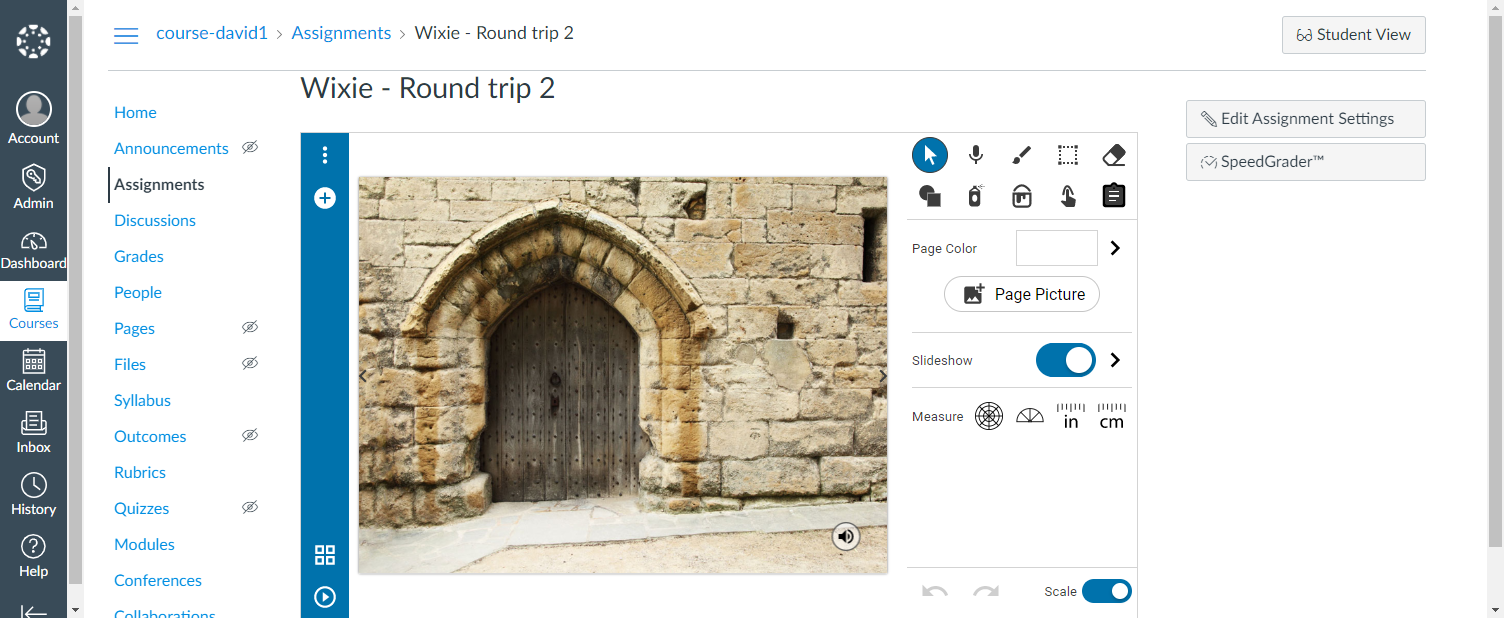Select the eraser tool
Screen dimensions: 1504x618
pos(1114,155)
